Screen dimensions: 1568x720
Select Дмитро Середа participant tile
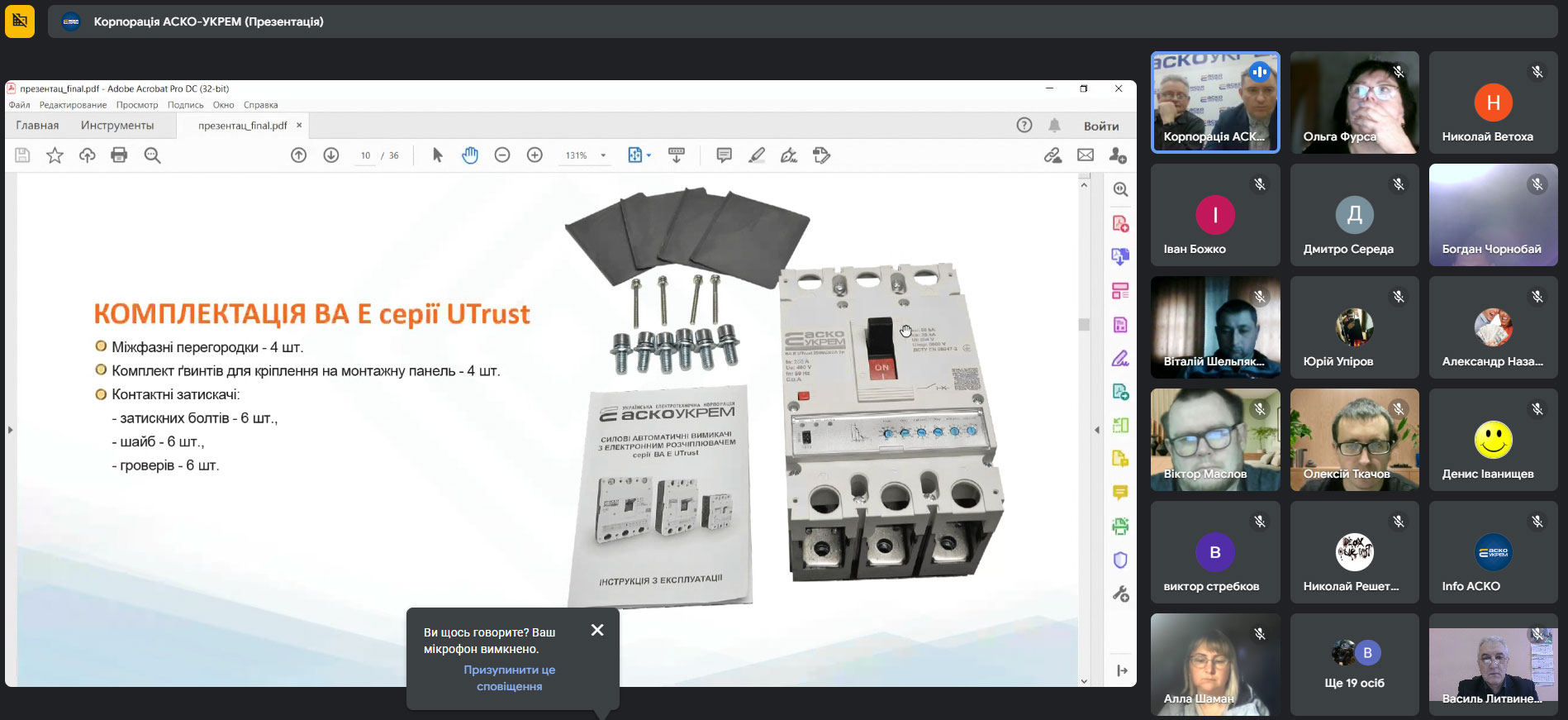(1355, 215)
